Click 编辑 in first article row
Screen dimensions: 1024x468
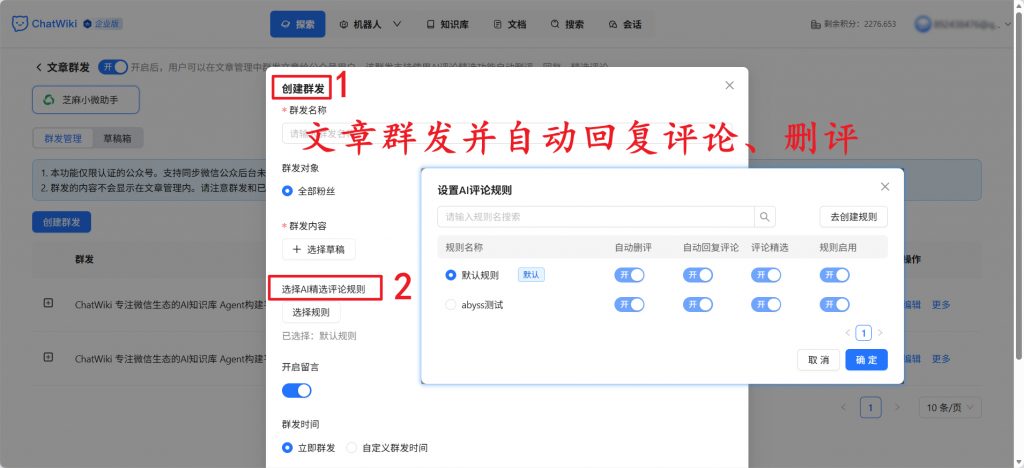912,304
